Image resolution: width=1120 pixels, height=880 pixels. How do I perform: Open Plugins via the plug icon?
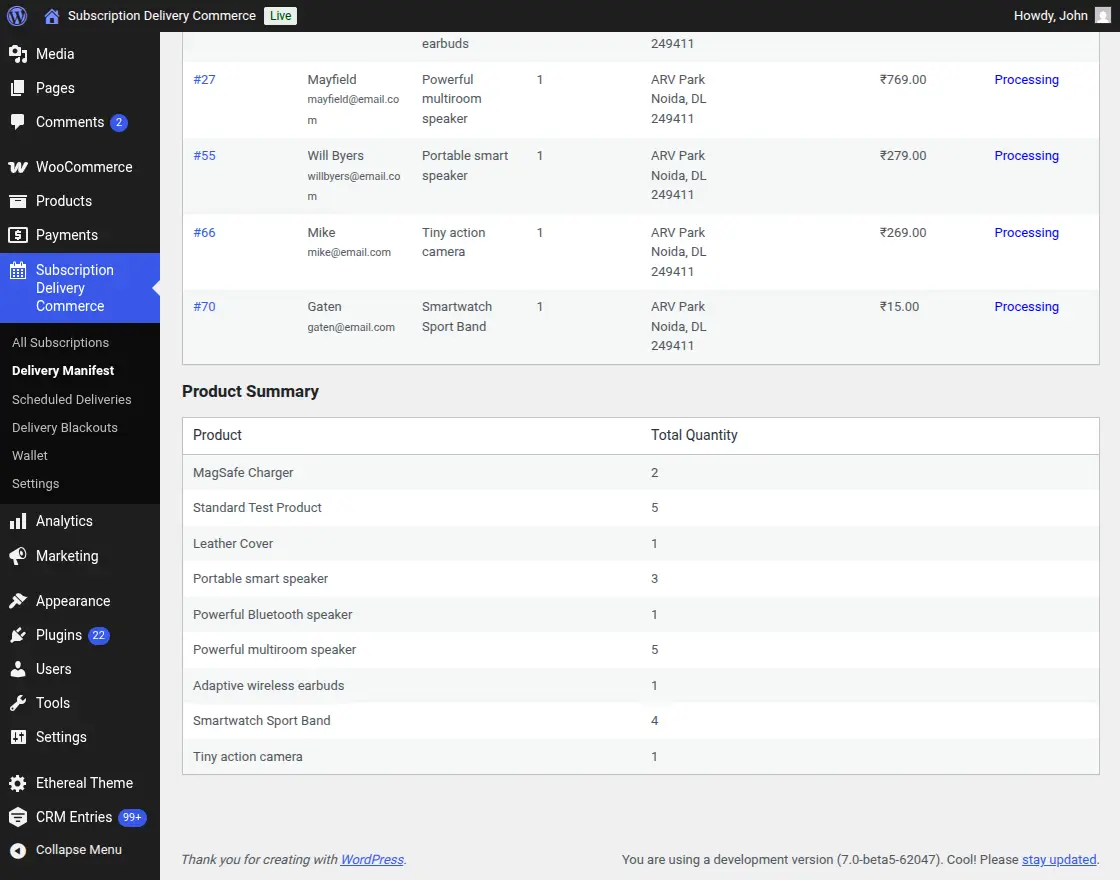(17, 635)
